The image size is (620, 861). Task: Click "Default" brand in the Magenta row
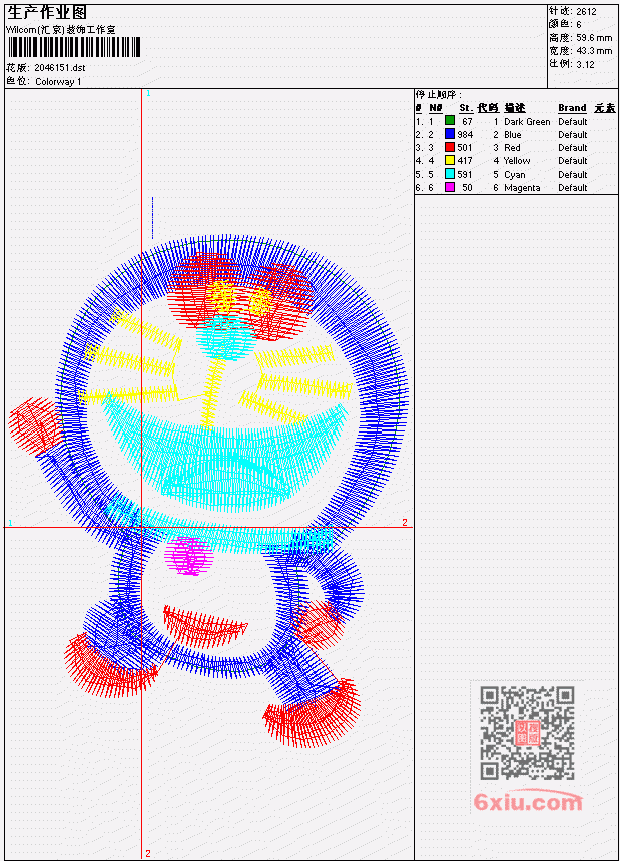[x=573, y=188]
